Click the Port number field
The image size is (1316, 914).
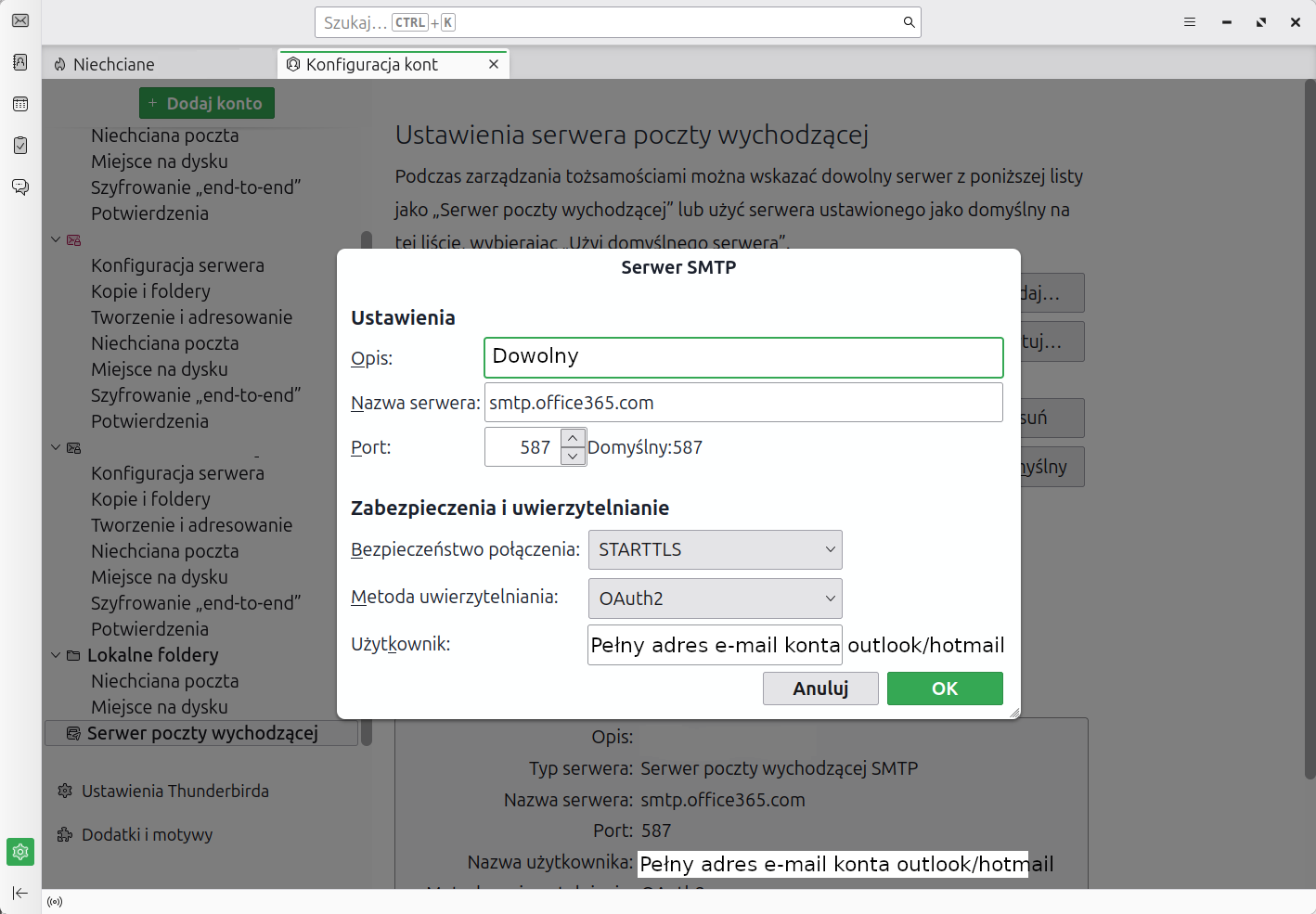click(x=523, y=447)
